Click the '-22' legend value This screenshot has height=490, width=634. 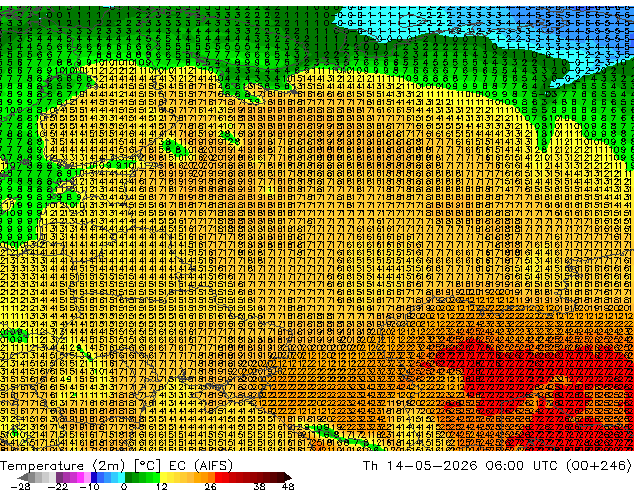pos(58,486)
